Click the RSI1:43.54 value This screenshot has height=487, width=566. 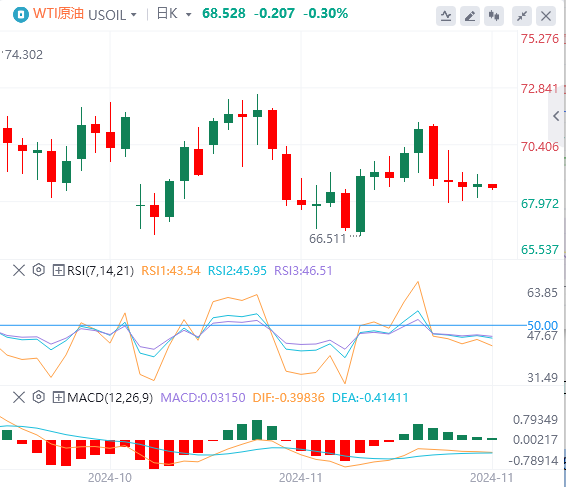coord(171,270)
